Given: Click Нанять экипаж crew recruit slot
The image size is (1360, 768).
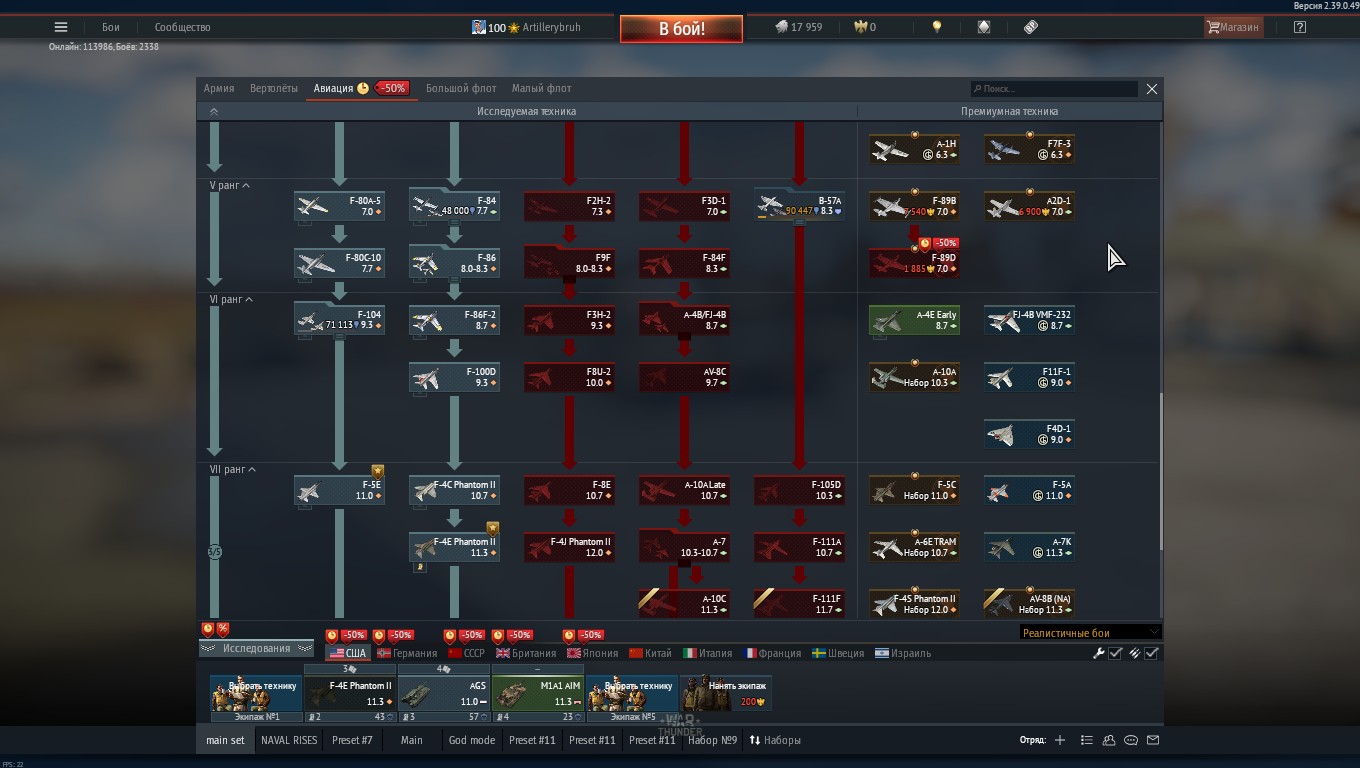Looking at the screenshot, I should (726, 693).
